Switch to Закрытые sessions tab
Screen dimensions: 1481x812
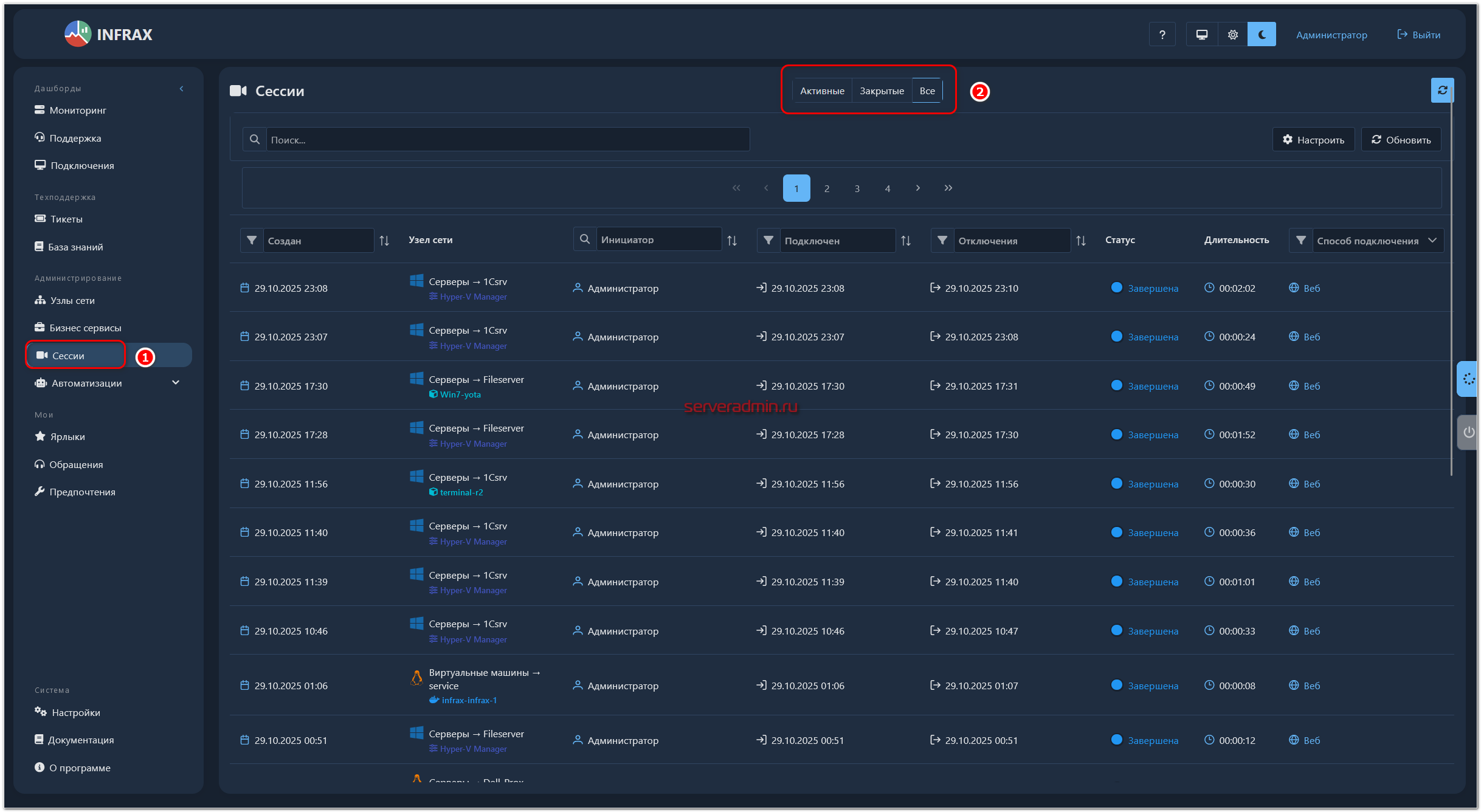point(882,91)
